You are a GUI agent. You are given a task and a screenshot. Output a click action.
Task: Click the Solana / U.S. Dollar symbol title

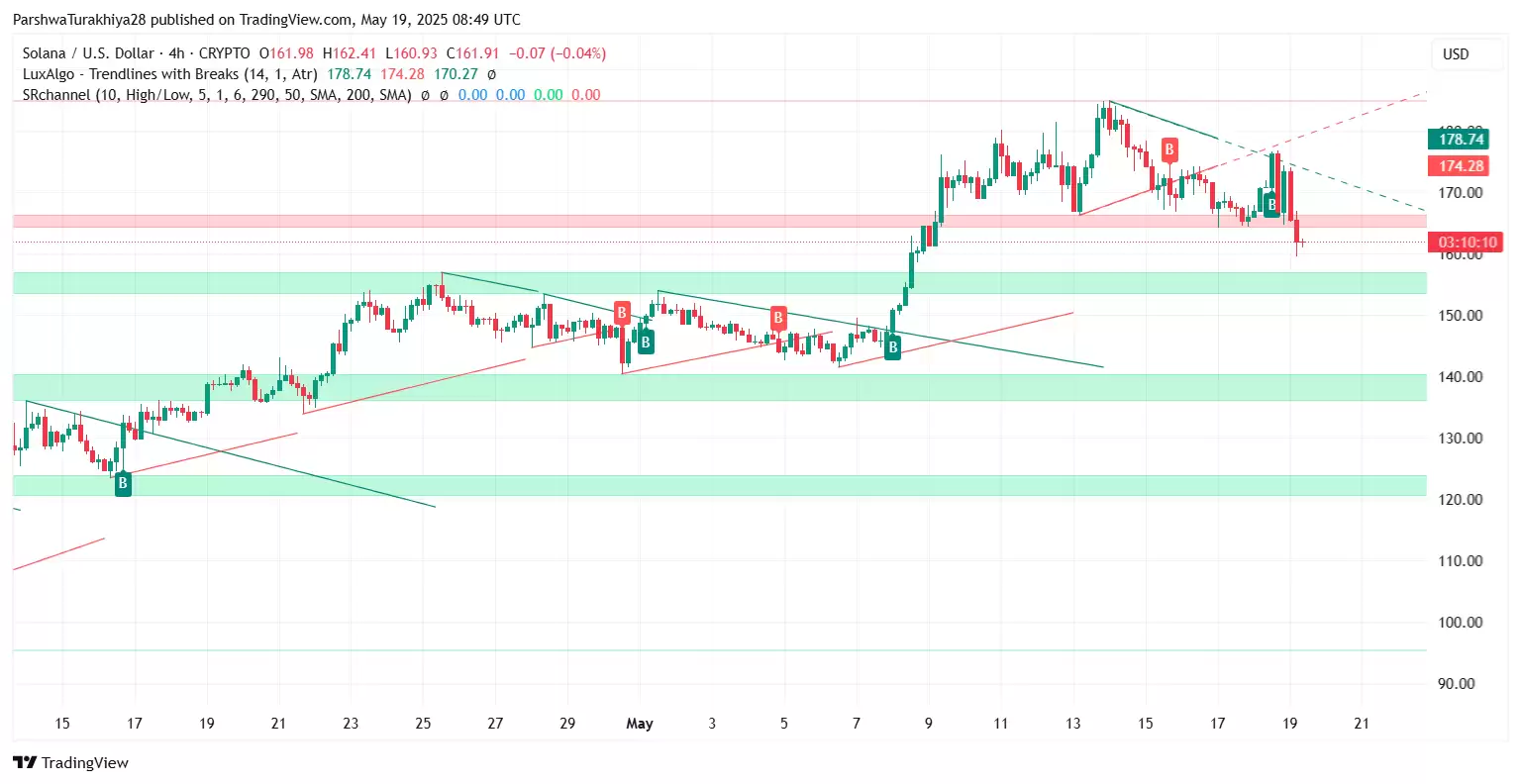pos(87,53)
